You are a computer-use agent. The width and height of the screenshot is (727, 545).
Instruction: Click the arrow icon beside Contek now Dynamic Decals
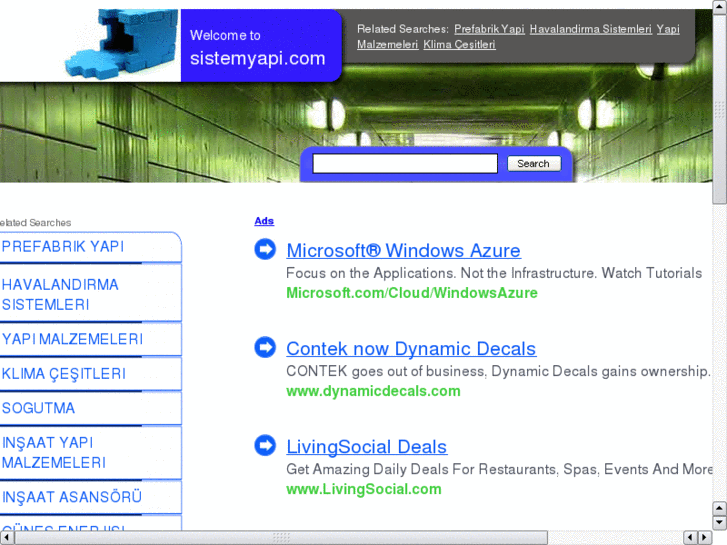point(265,347)
